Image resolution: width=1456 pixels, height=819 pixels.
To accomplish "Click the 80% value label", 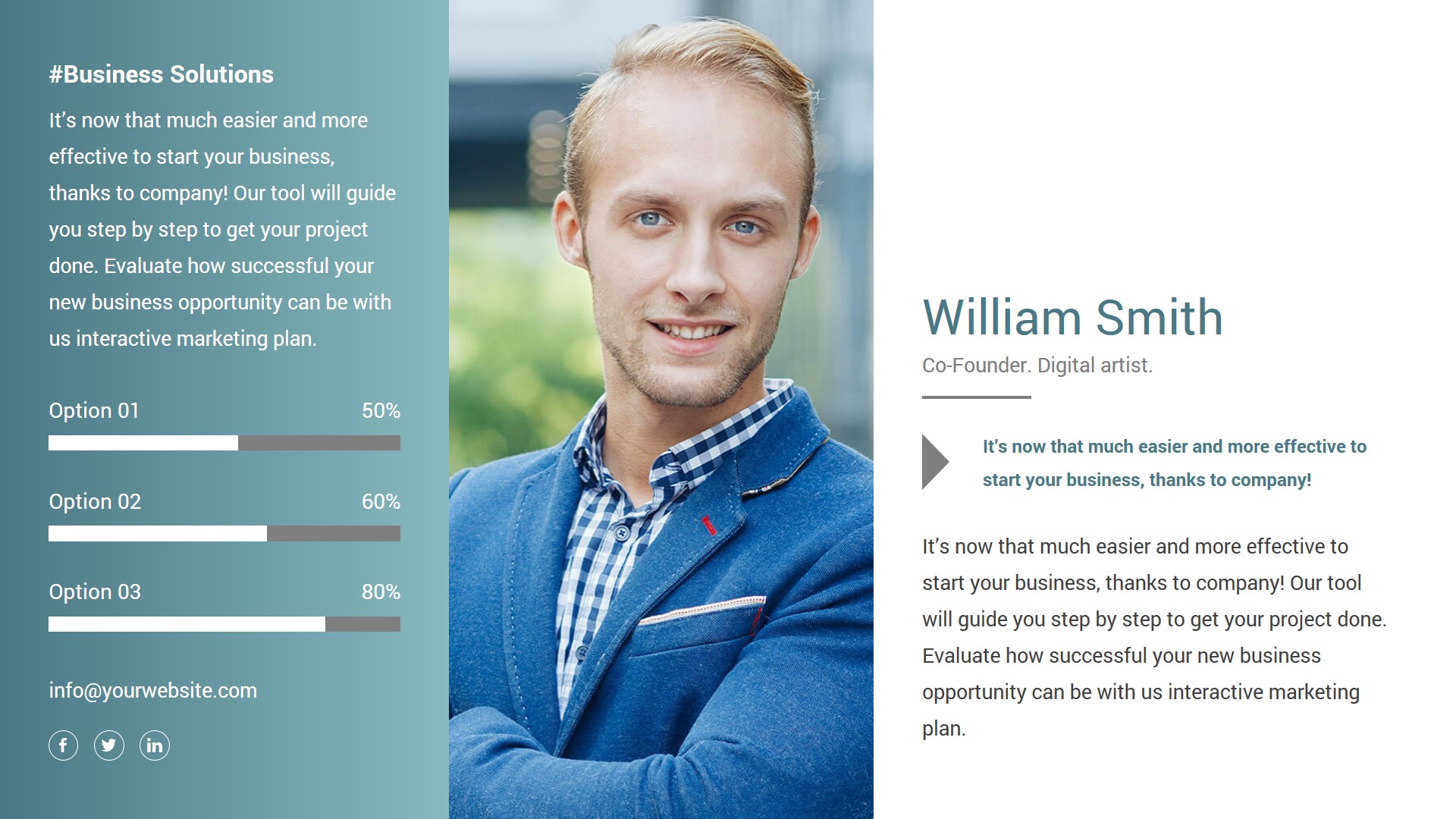I will [x=381, y=592].
